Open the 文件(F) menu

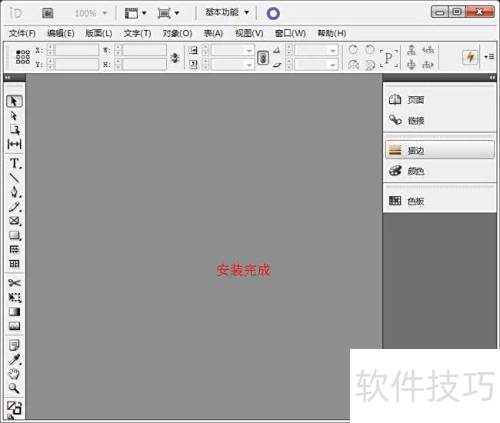[22, 33]
